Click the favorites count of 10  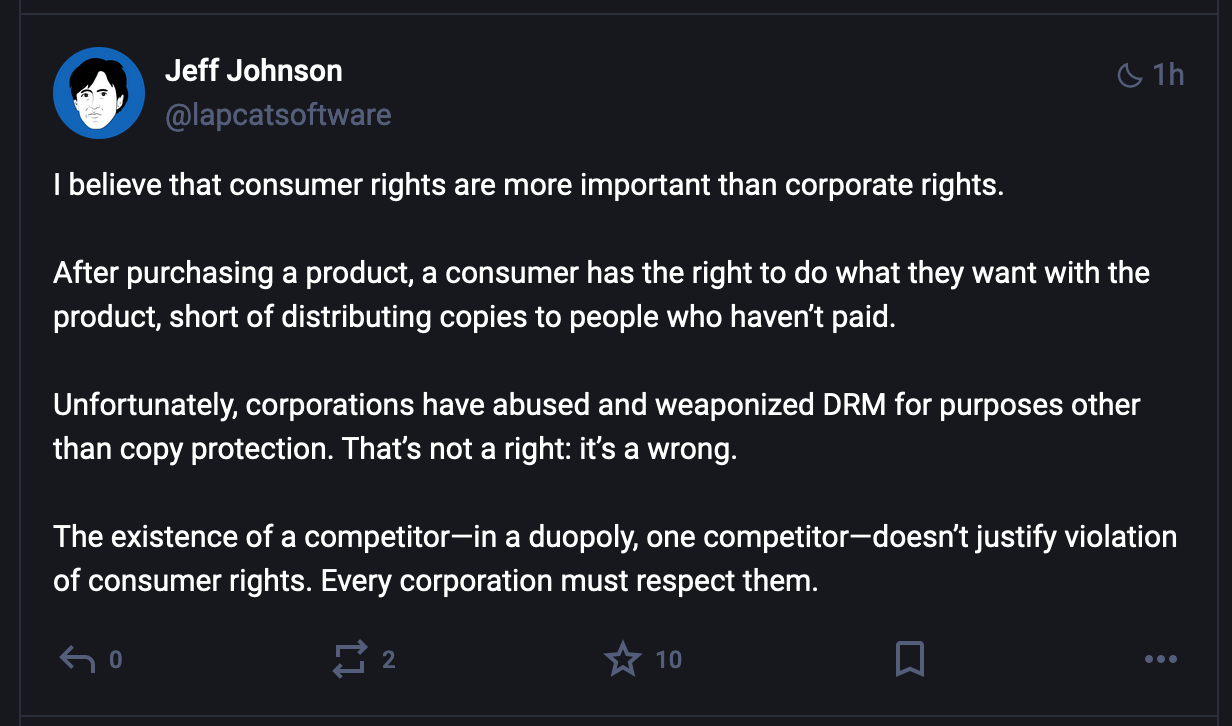coord(668,660)
